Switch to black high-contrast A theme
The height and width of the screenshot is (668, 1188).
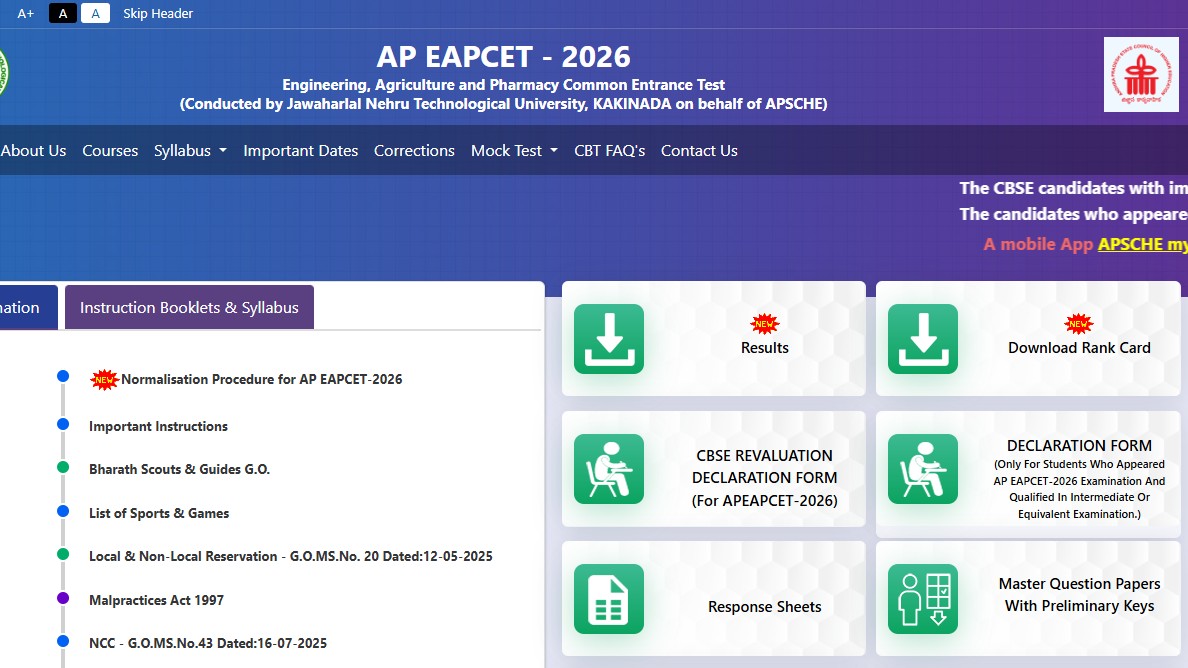[x=63, y=14]
